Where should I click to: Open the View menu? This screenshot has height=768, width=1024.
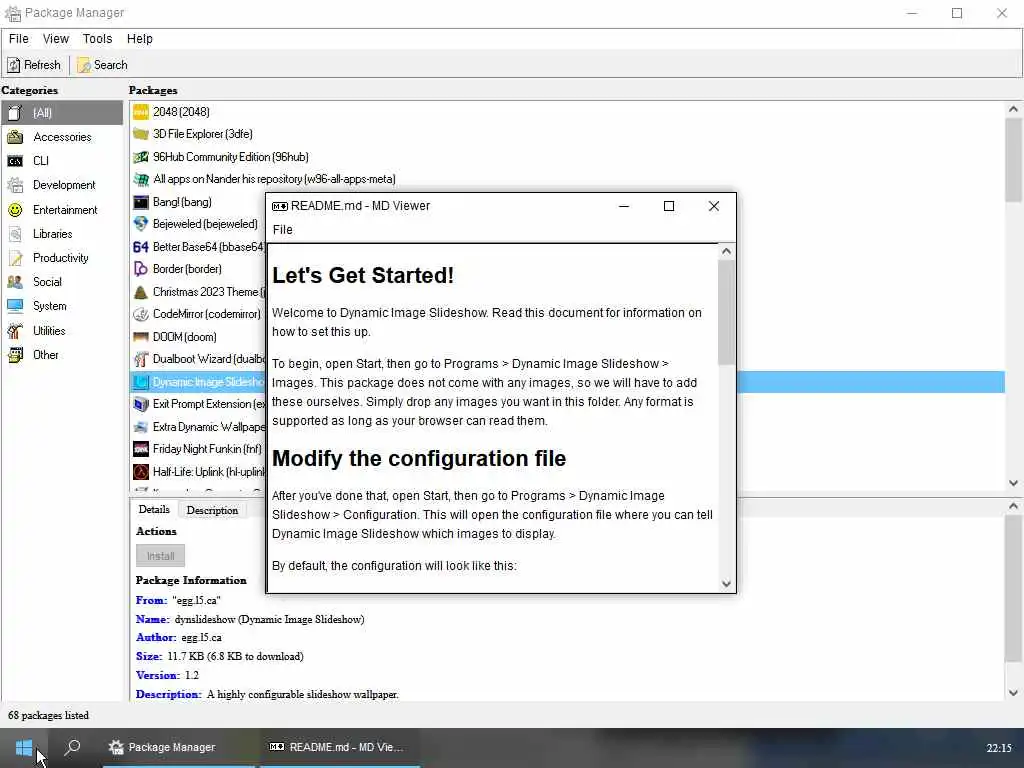56,39
